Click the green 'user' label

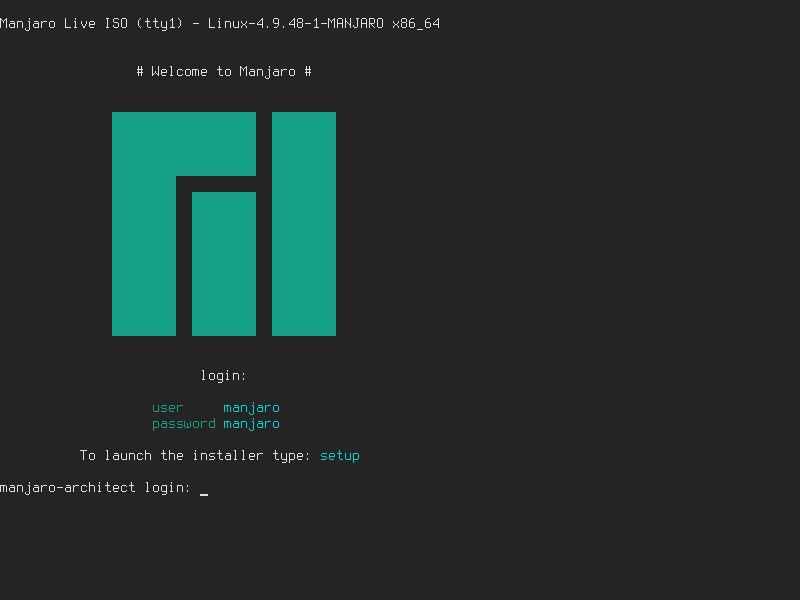(168, 408)
